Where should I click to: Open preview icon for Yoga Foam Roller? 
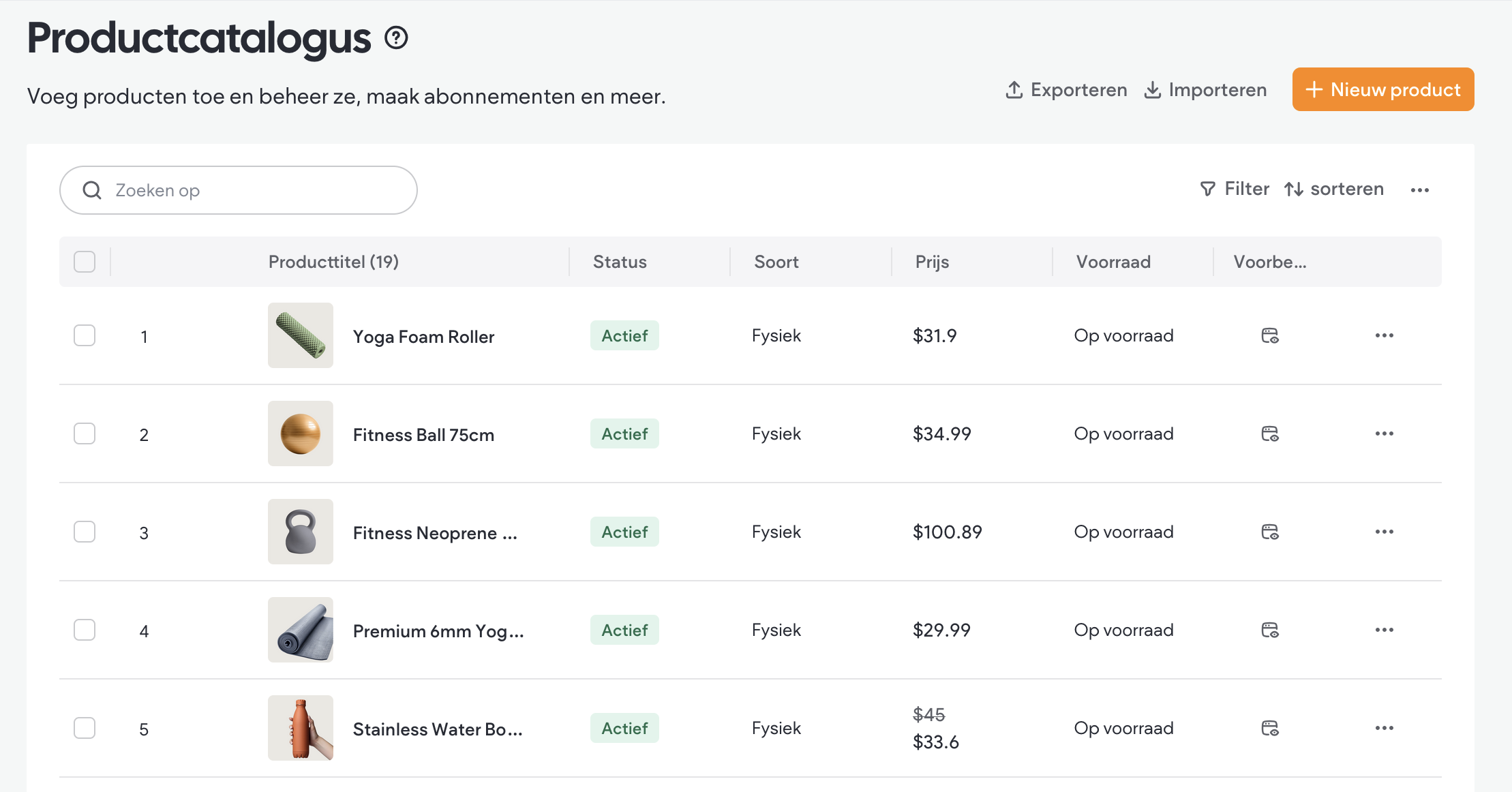click(x=1269, y=335)
